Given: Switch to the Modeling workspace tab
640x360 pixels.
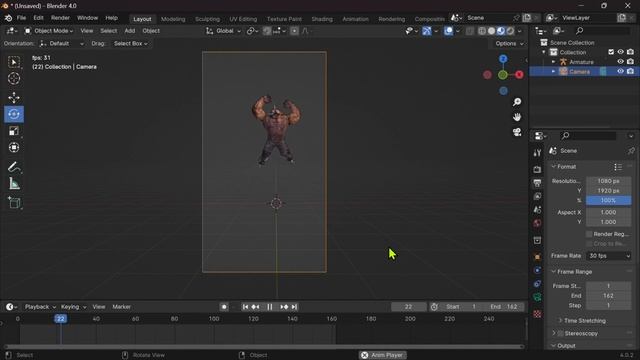Looking at the screenshot, I should tap(173, 19).
